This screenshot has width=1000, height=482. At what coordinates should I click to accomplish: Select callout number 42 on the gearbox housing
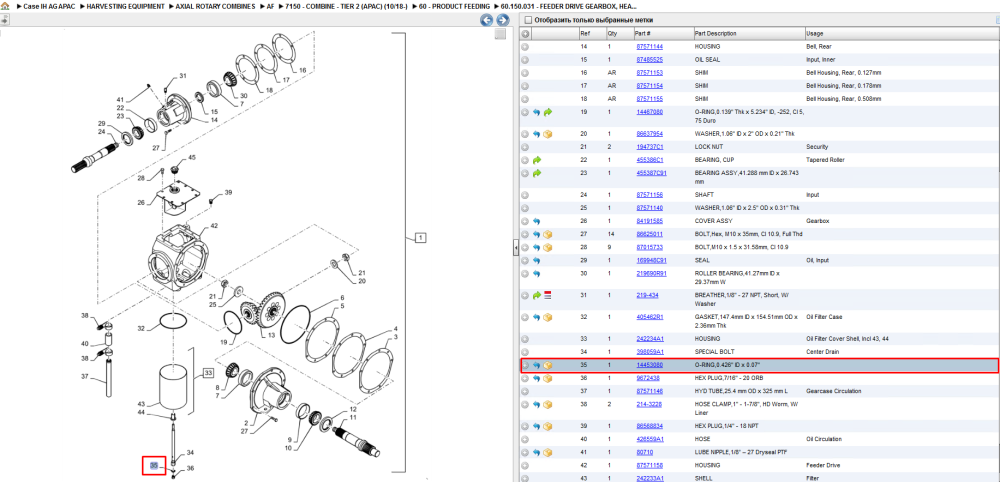click(x=214, y=226)
